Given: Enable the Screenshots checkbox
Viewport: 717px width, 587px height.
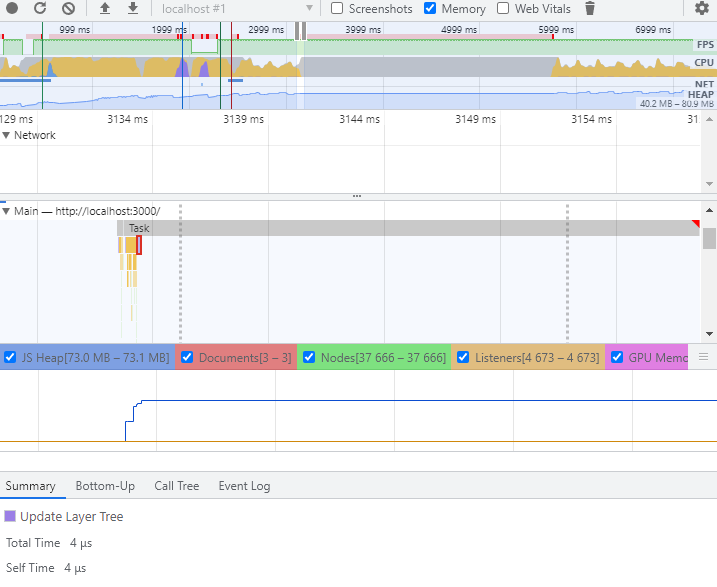Looking at the screenshot, I should click(x=337, y=8).
